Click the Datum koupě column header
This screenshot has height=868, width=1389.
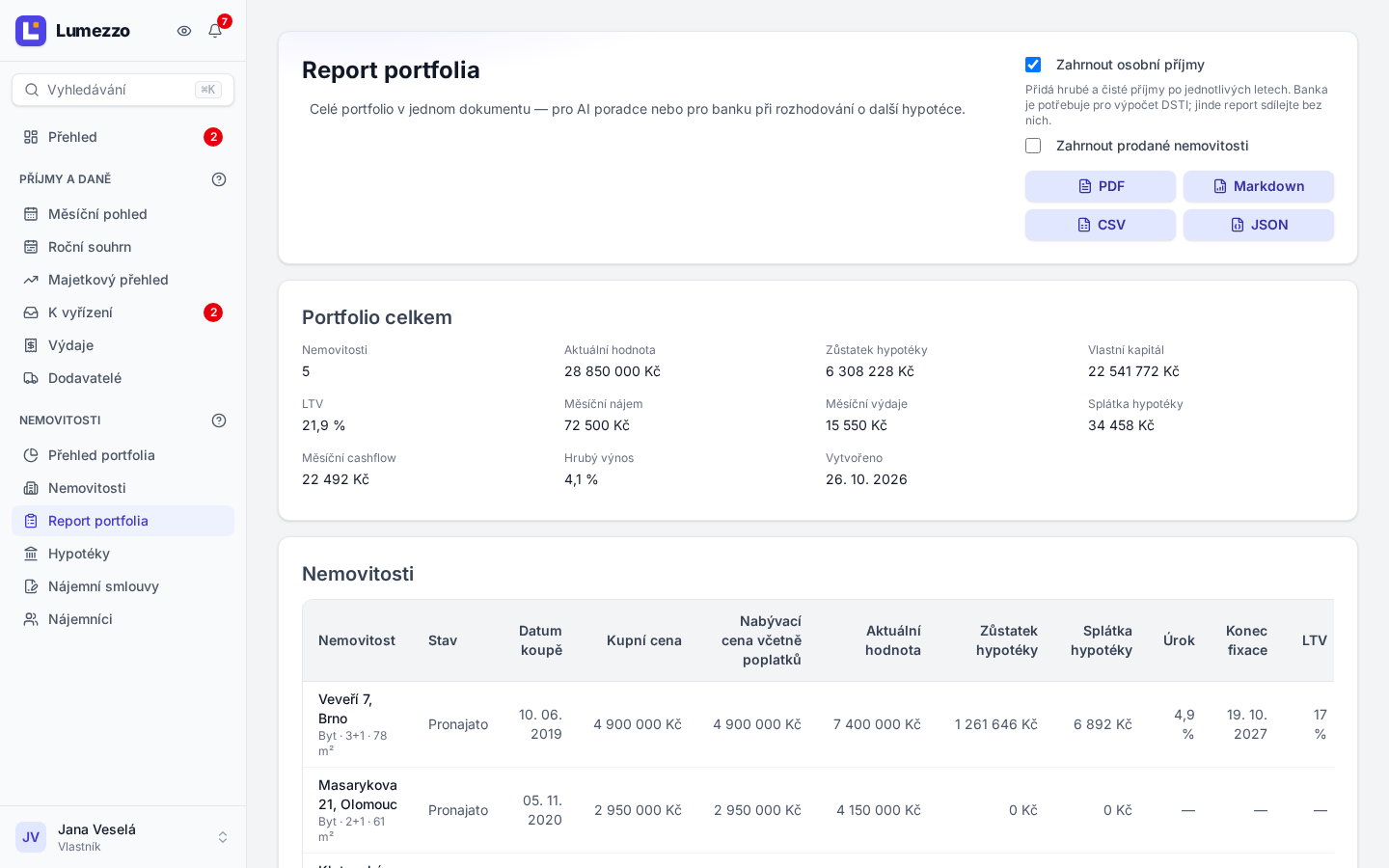click(540, 640)
